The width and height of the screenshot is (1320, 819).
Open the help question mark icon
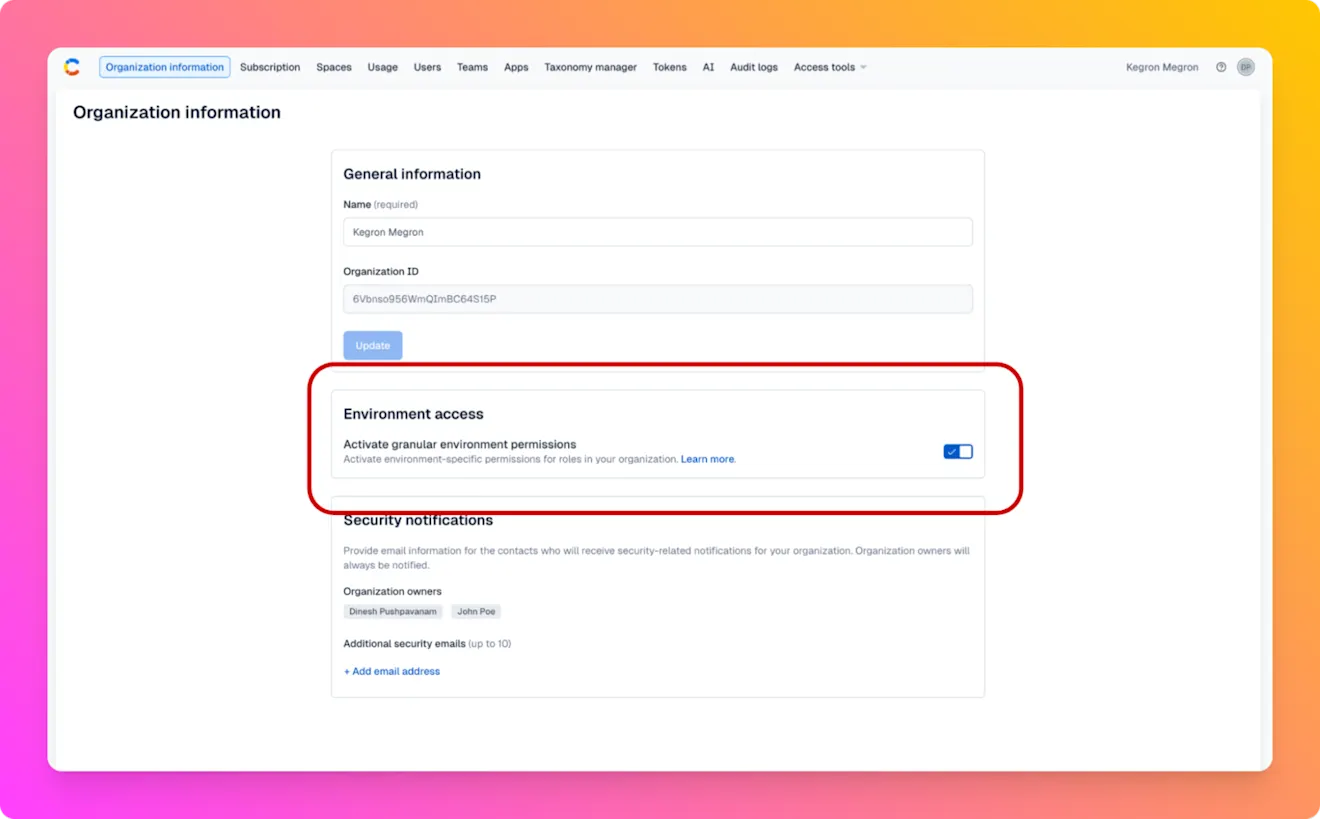1220,67
